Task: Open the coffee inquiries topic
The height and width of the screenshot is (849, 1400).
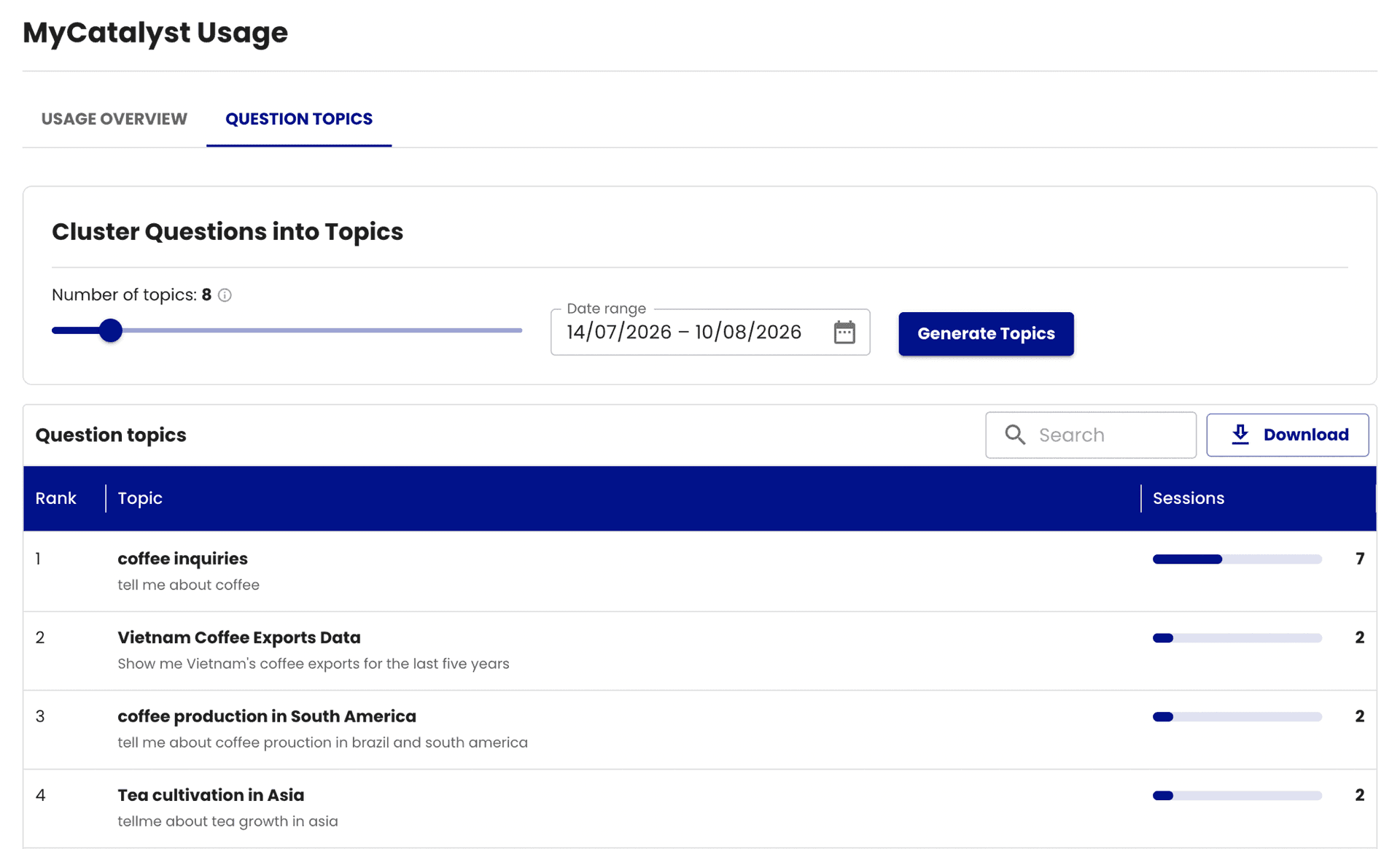Action: [x=182, y=559]
